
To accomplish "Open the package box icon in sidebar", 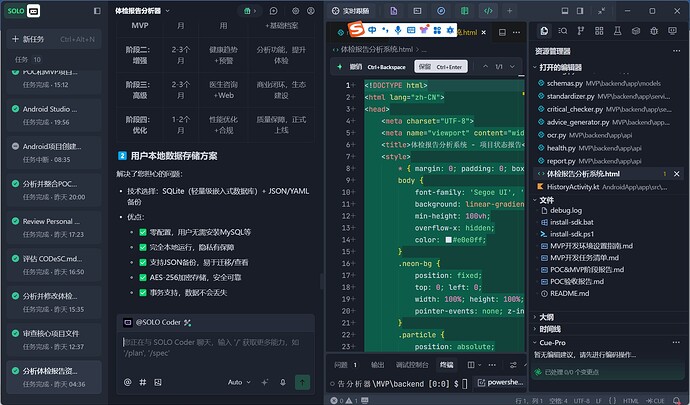I will [636, 31].
